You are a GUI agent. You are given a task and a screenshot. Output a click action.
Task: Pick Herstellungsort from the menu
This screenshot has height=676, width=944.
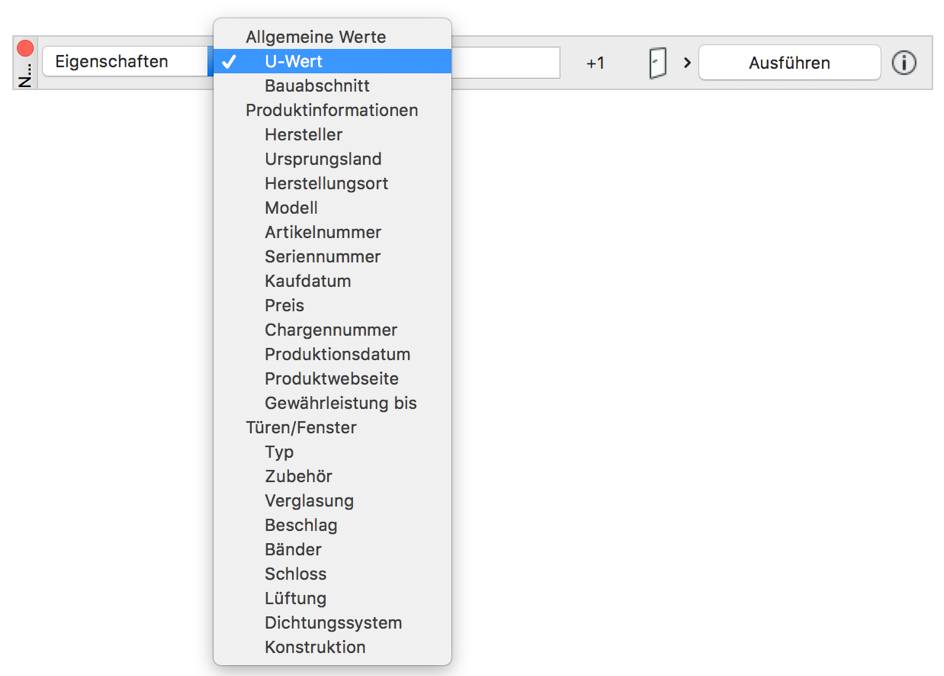(x=332, y=183)
